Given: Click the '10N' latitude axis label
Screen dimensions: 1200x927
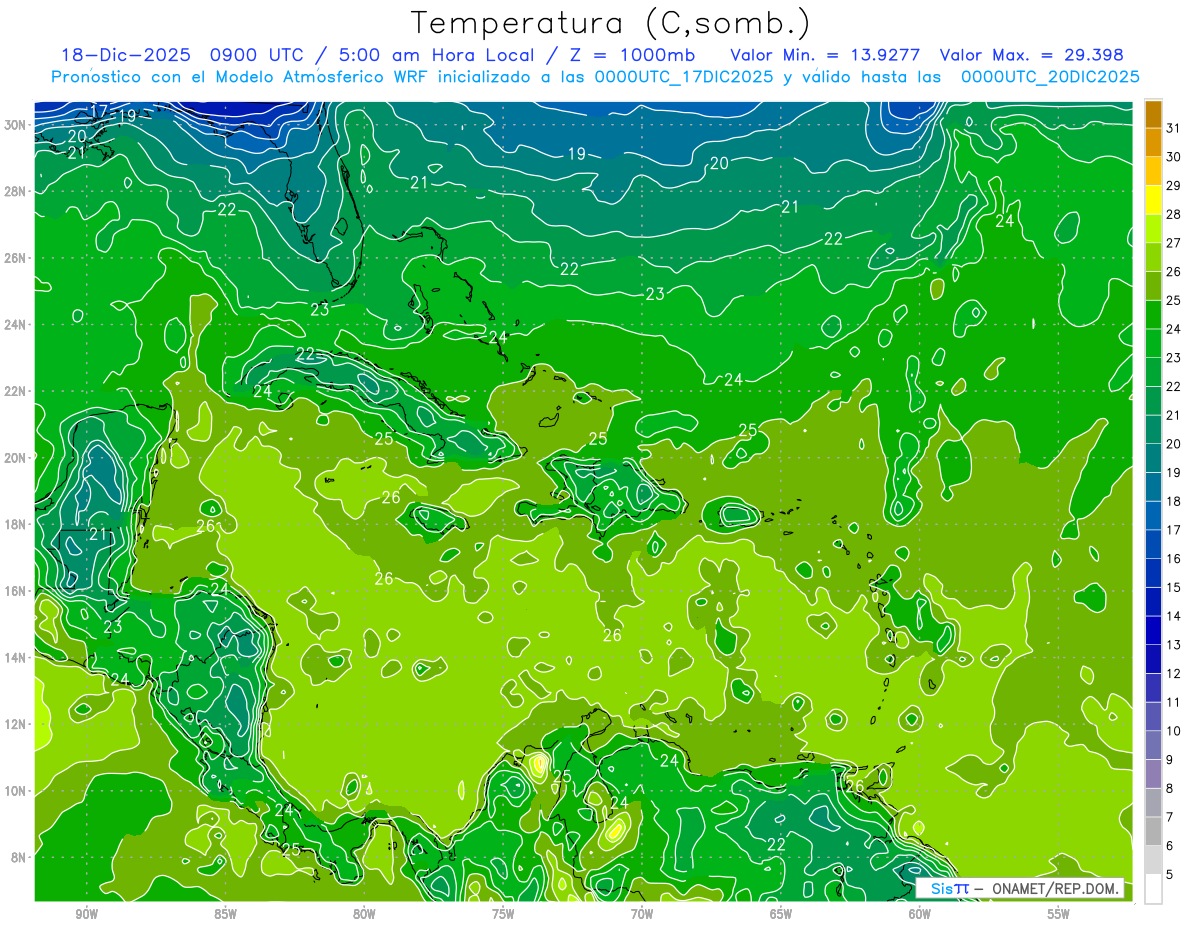Looking at the screenshot, I should click(15, 790).
